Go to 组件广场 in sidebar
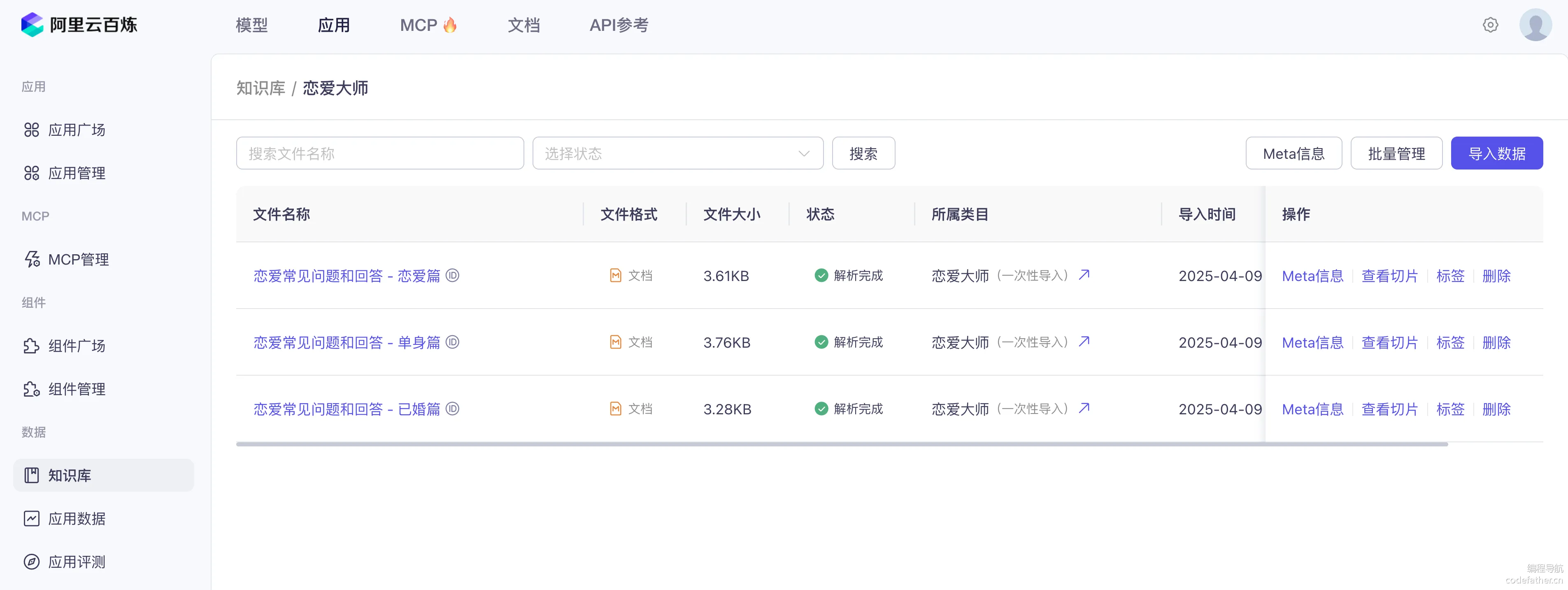This screenshot has height=590, width=1568. pyautogui.click(x=77, y=346)
